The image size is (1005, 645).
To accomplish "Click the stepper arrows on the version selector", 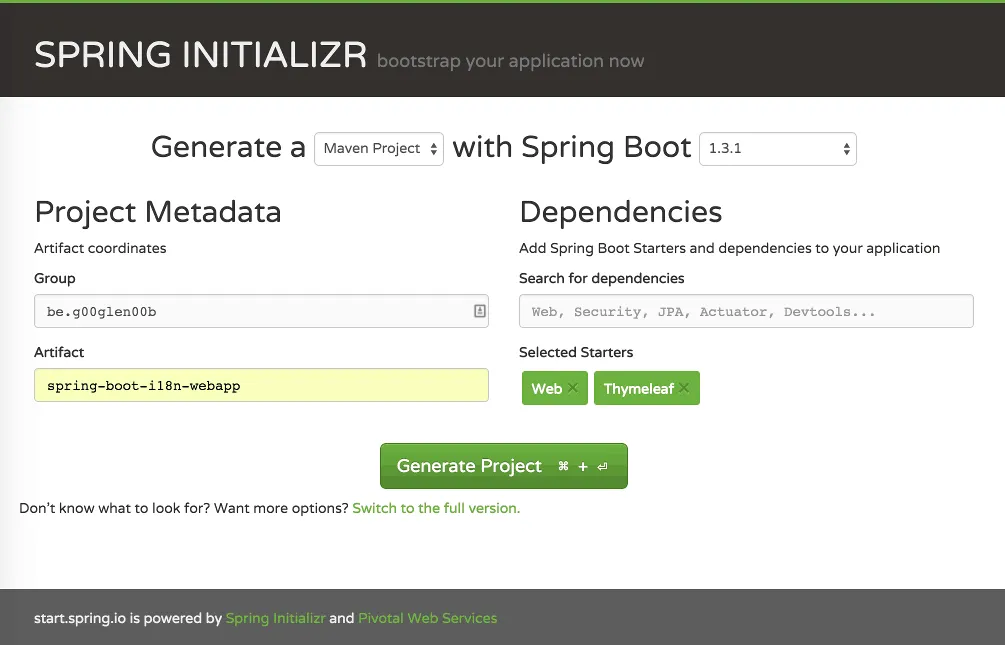I will click(x=845, y=148).
